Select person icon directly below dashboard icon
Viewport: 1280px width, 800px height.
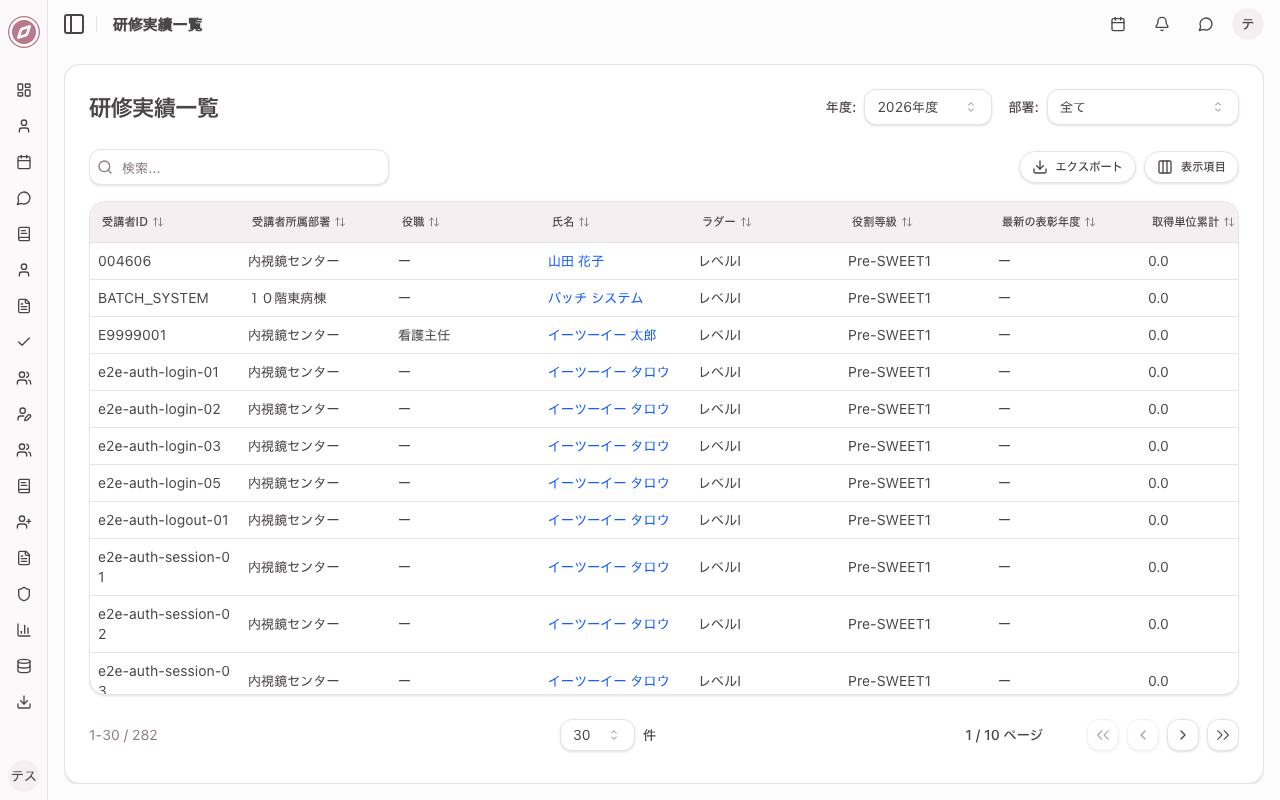24,126
